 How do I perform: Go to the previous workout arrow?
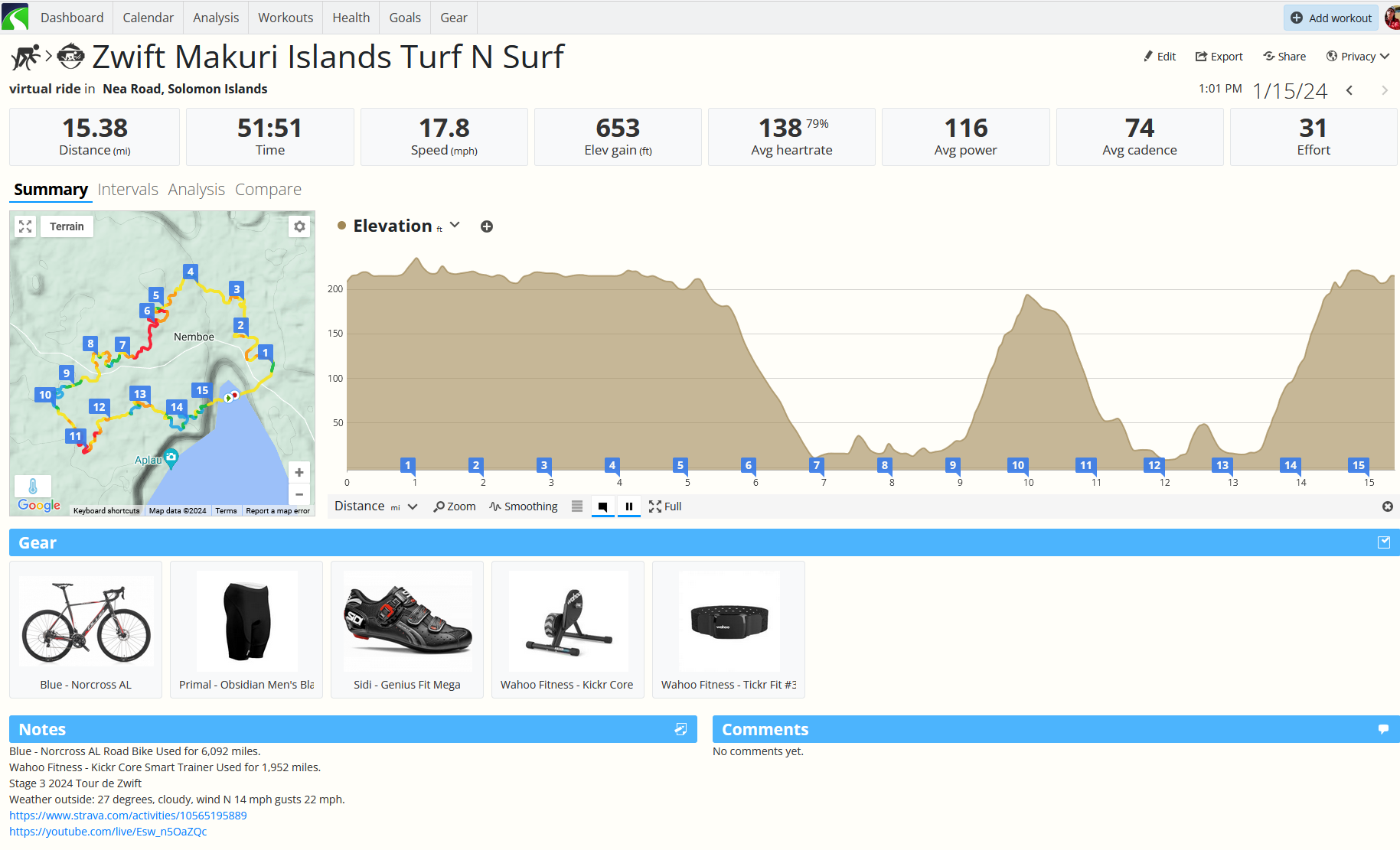(1349, 90)
